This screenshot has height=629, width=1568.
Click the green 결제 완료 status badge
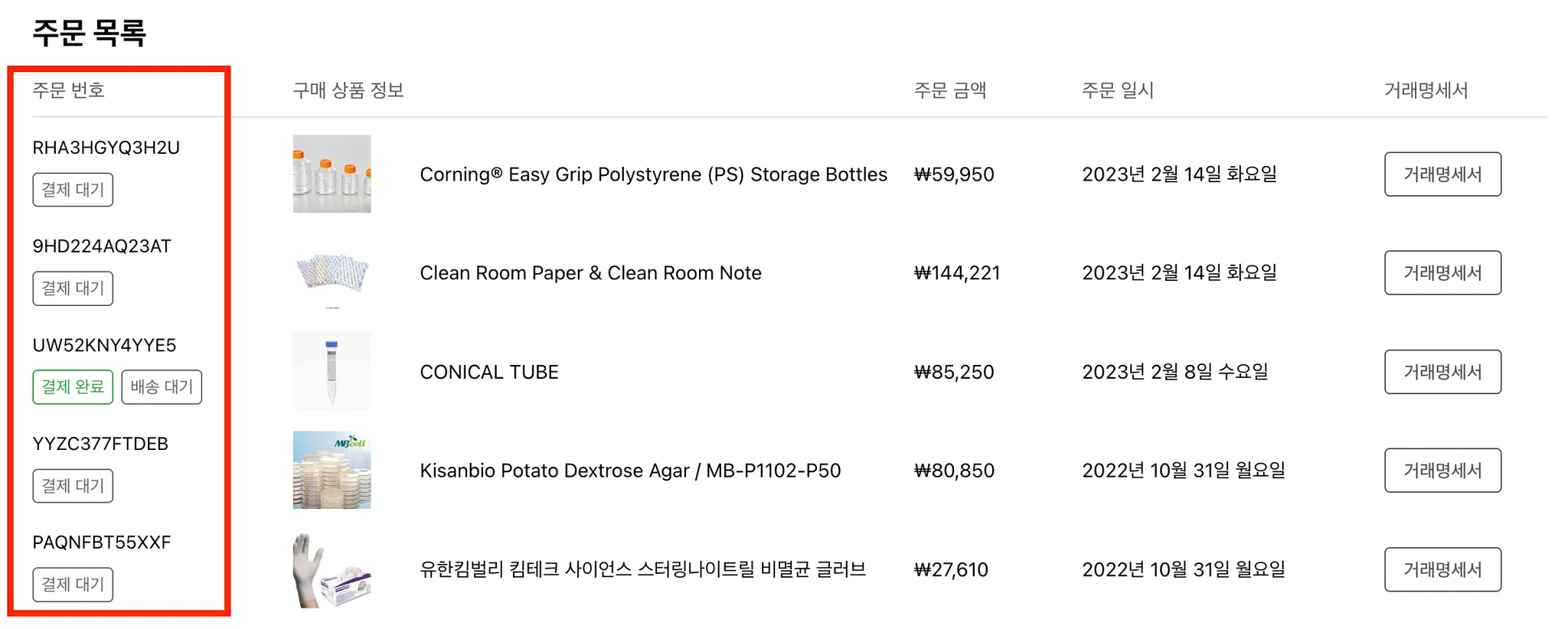pyautogui.click(x=73, y=387)
